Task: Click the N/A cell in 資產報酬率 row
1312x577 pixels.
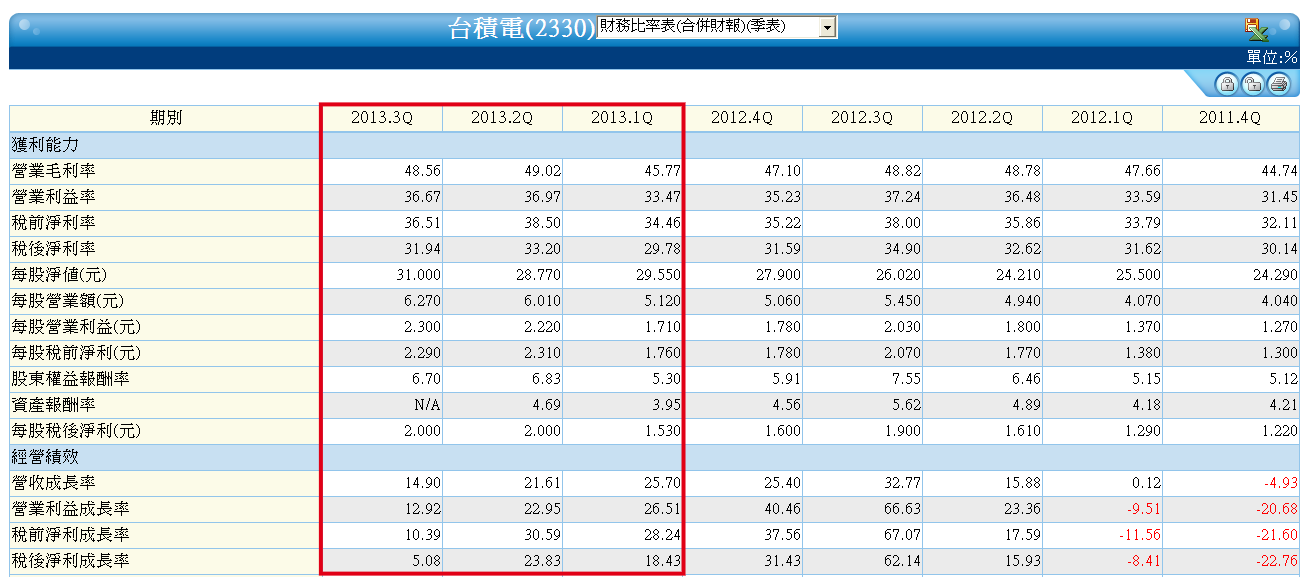Action: [427, 405]
